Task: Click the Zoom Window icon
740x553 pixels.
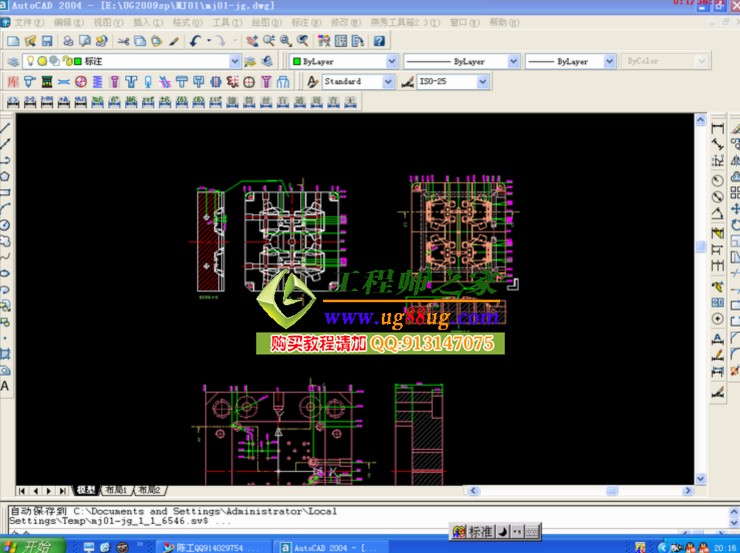Action: (286, 41)
